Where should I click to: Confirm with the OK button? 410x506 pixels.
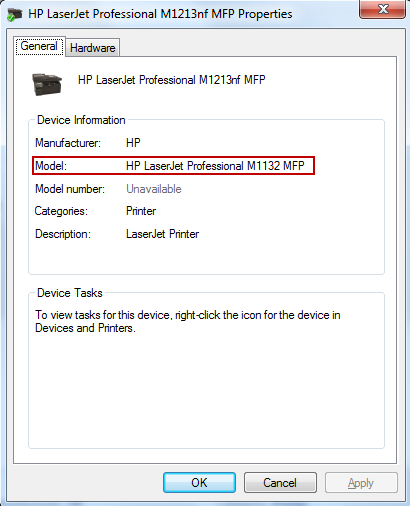point(199,482)
